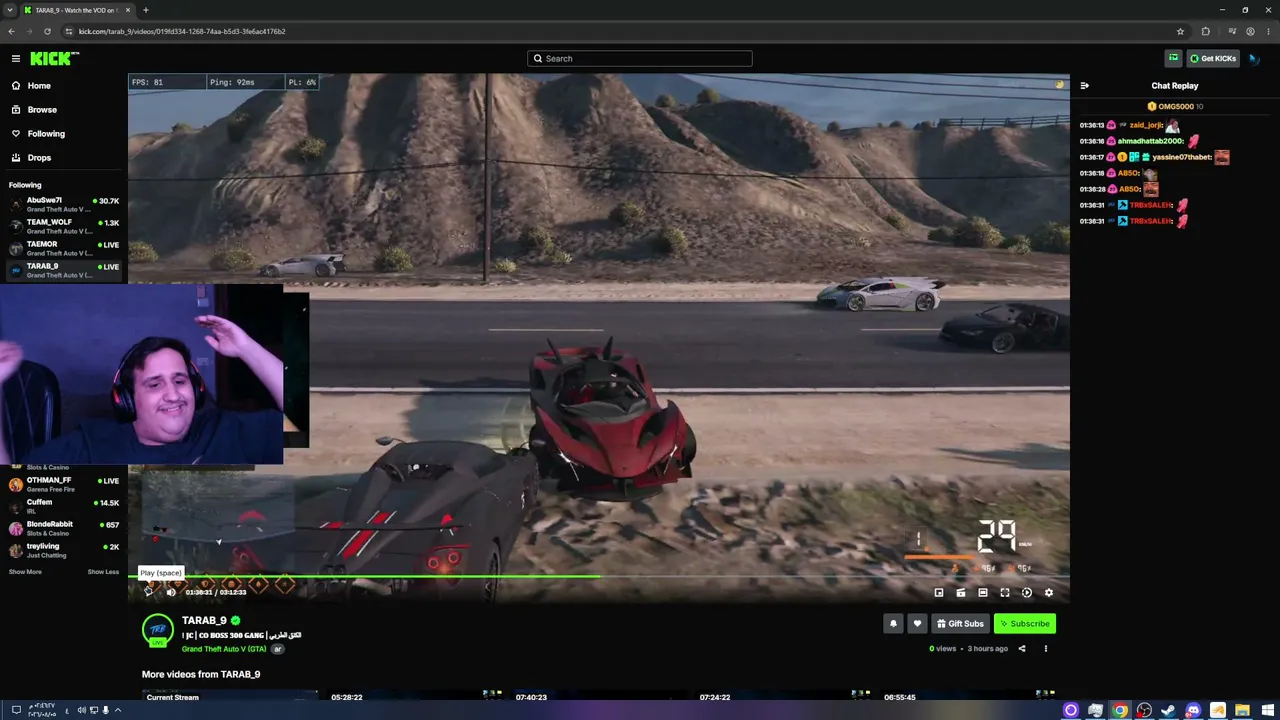Open the playback speed control
The width and height of the screenshot is (1280, 720).
pyautogui.click(x=1027, y=593)
